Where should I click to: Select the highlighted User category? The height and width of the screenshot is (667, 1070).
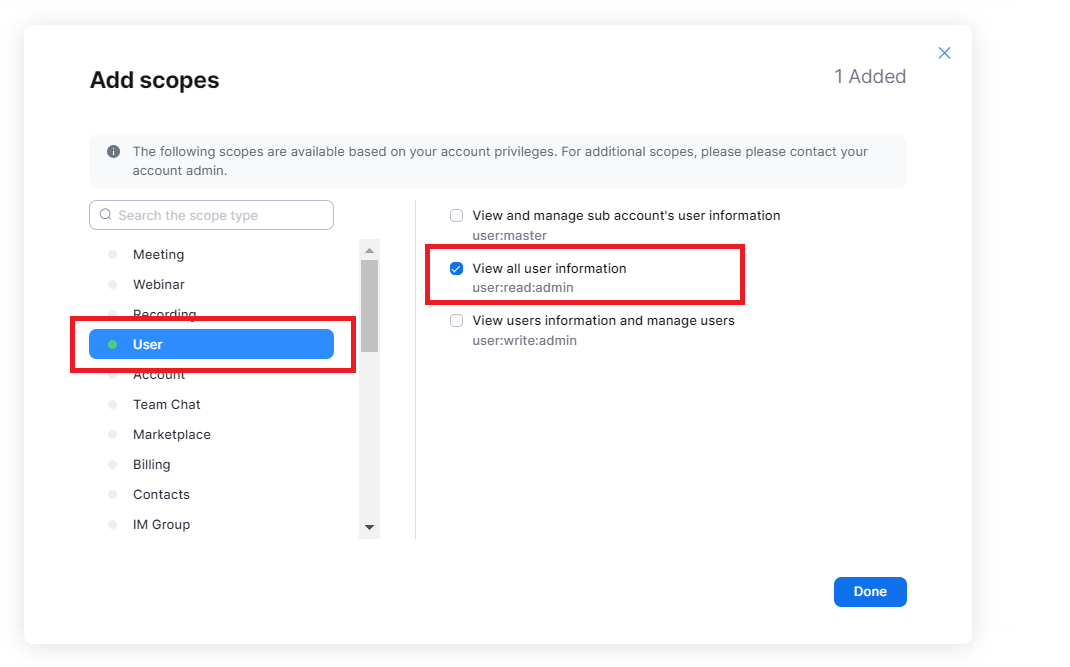212,344
